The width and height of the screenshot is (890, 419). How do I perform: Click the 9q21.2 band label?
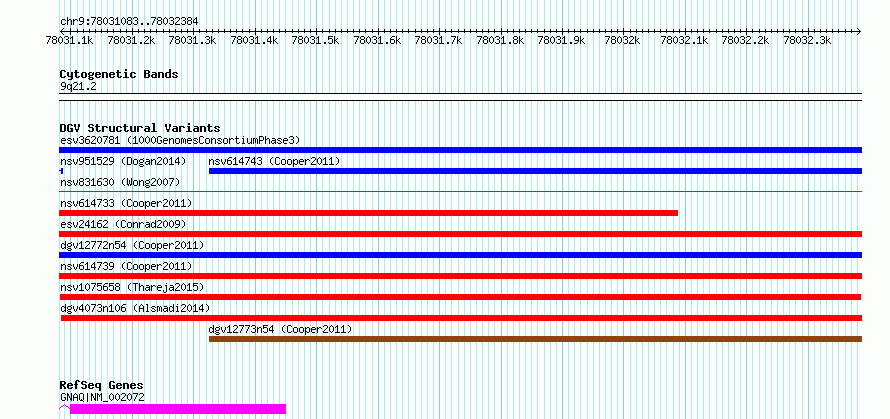point(78,86)
